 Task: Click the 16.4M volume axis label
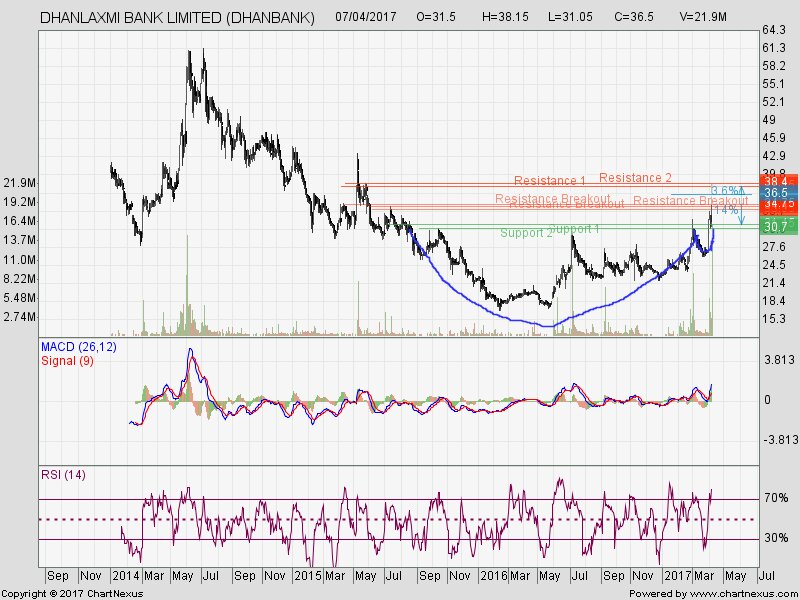(x=19, y=221)
